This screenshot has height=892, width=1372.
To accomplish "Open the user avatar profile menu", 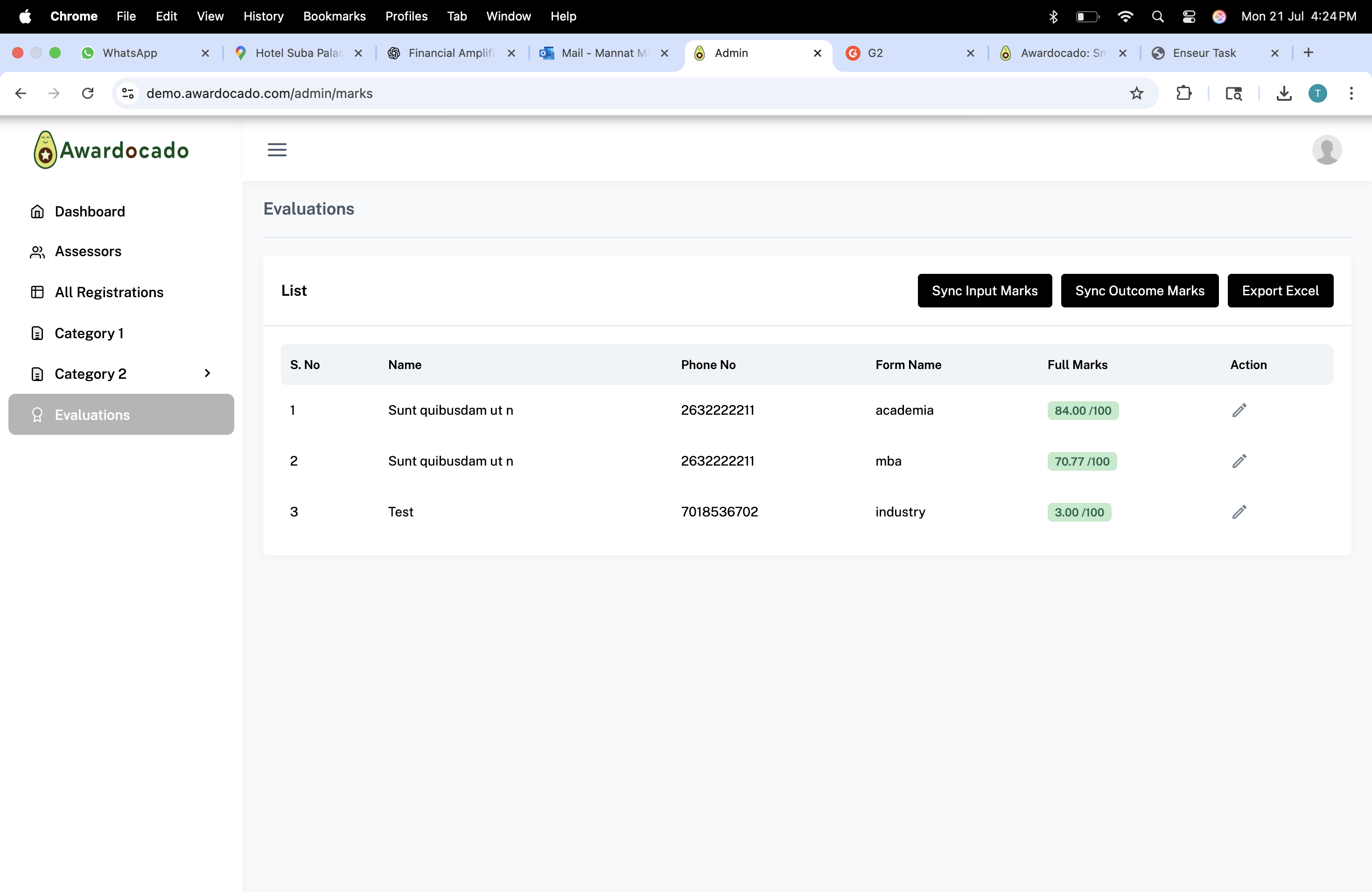I will (x=1326, y=150).
